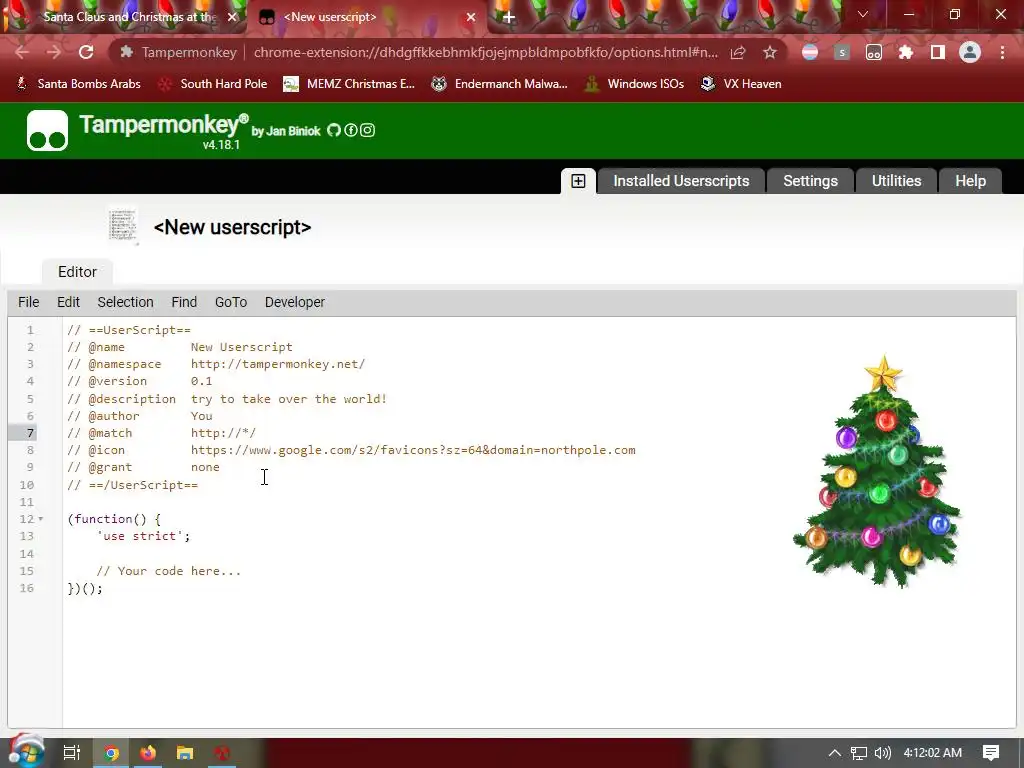
Task: Click the @description line text
Action: 227,399
